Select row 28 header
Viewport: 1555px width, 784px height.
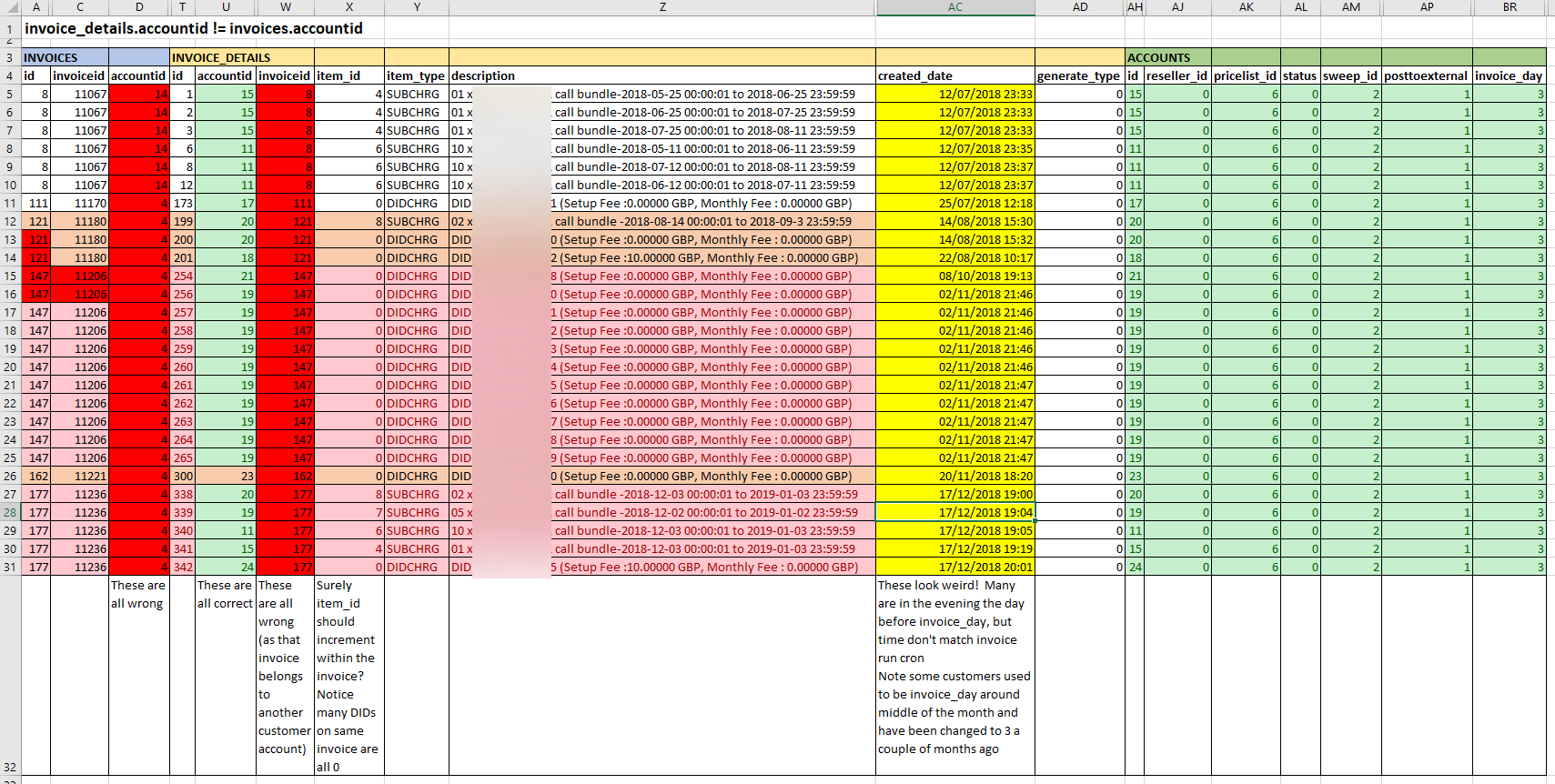10,512
